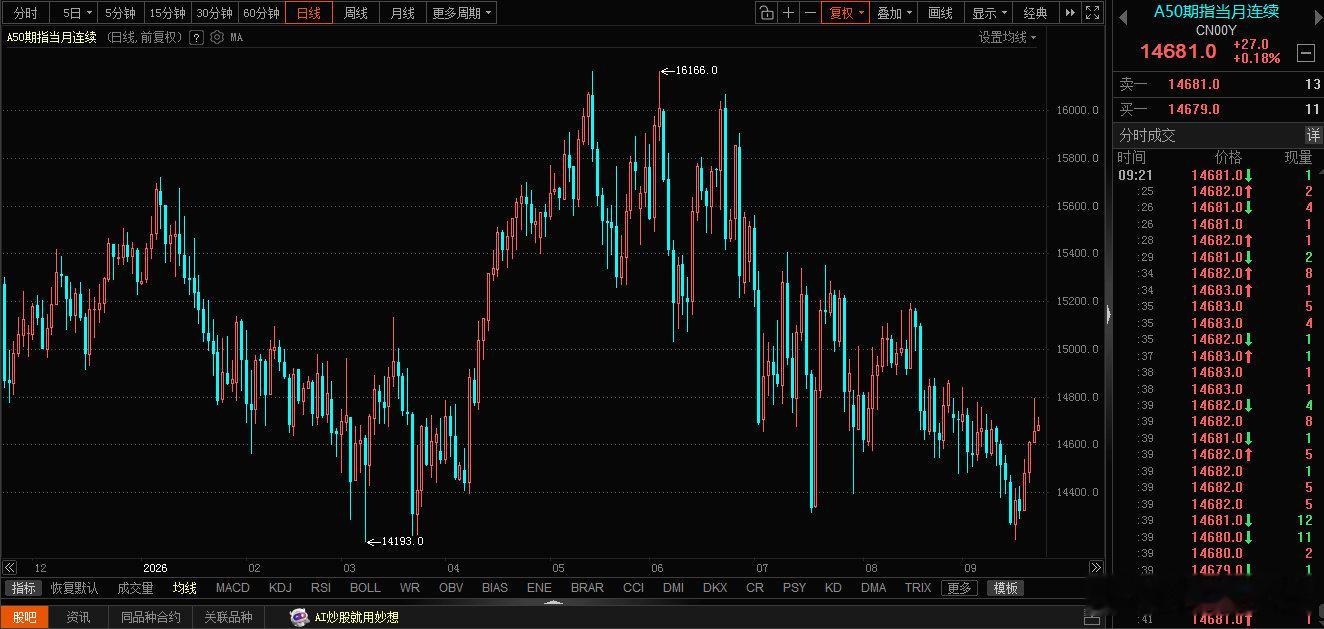Image resolution: width=1324 pixels, height=629 pixels.
Task: Click the 画线 drawing button
Action: [x=941, y=13]
